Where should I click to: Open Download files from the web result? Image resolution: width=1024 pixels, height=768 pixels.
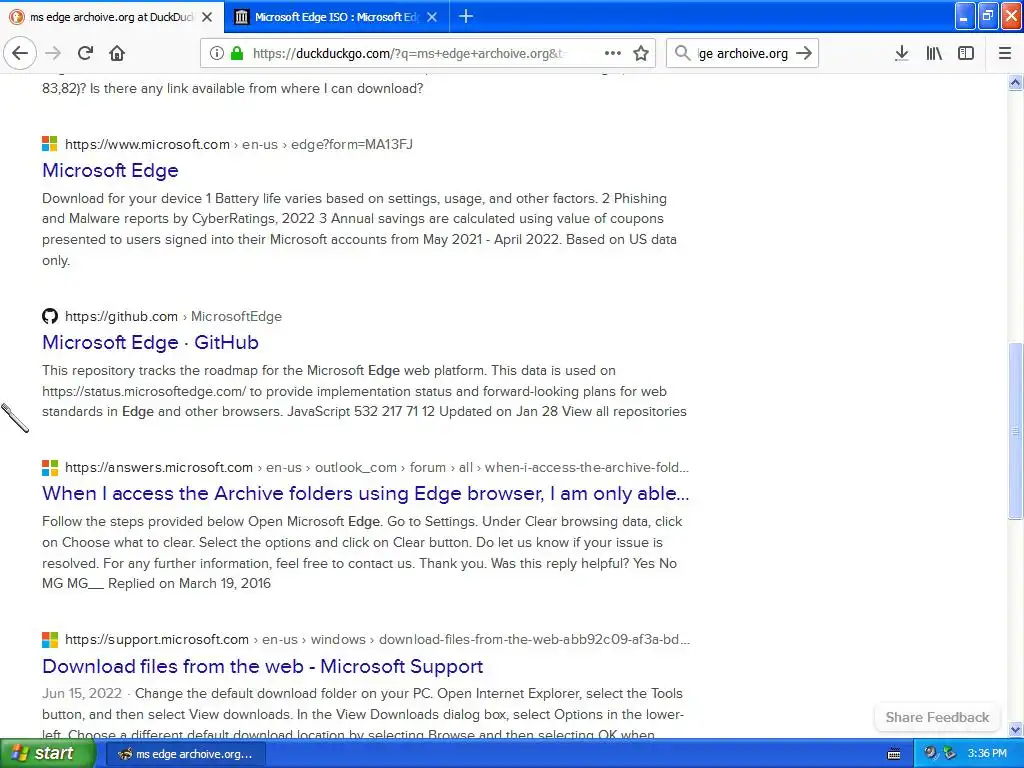[263, 666]
